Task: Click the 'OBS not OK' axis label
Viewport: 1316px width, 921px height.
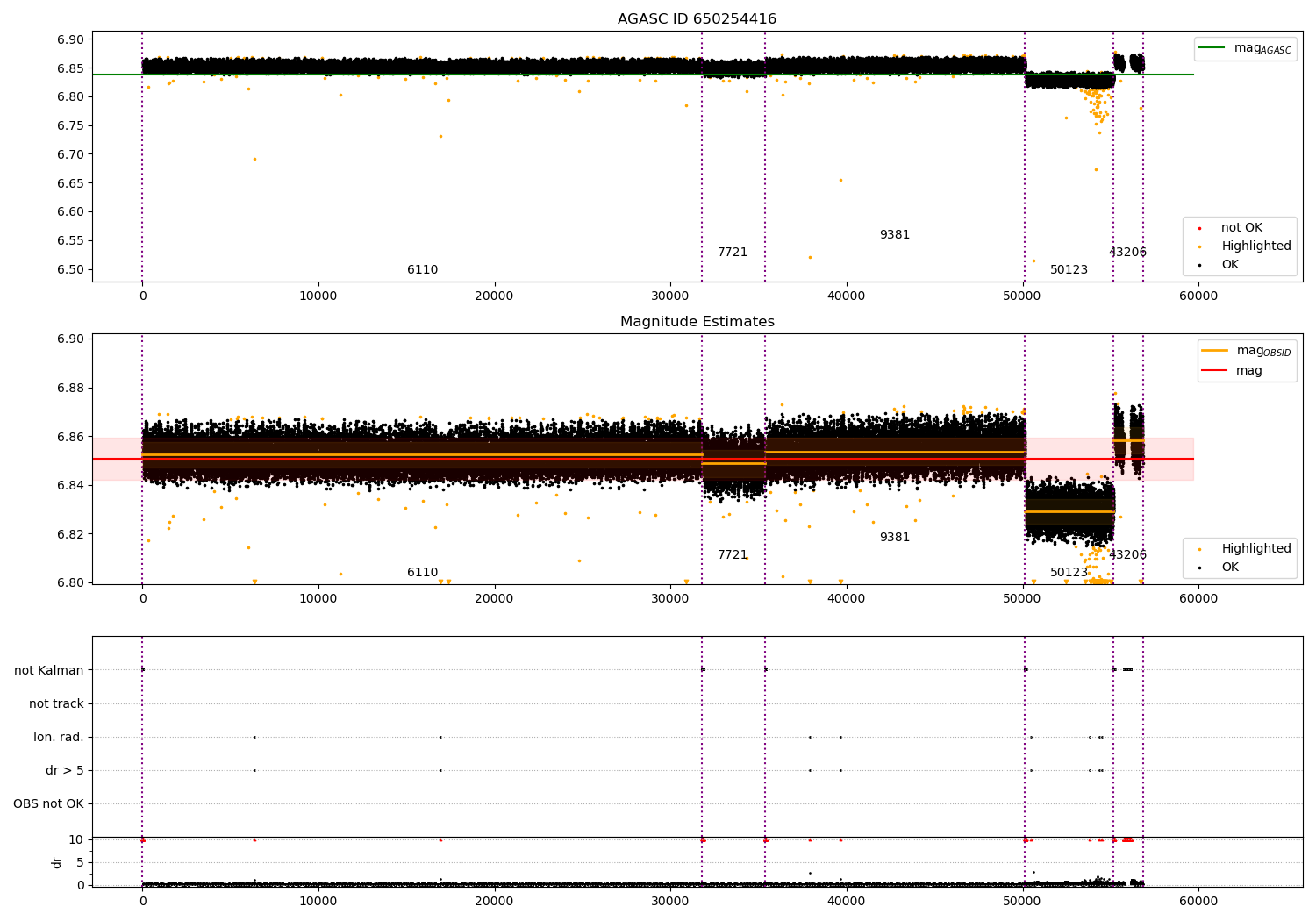Action: pos(49,804)
